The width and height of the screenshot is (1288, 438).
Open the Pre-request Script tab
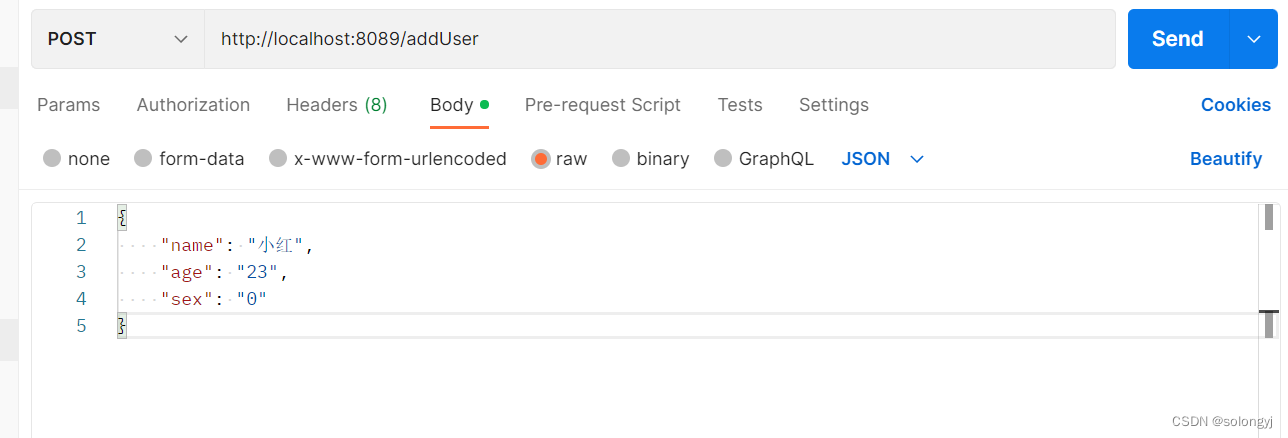(603, 105)
